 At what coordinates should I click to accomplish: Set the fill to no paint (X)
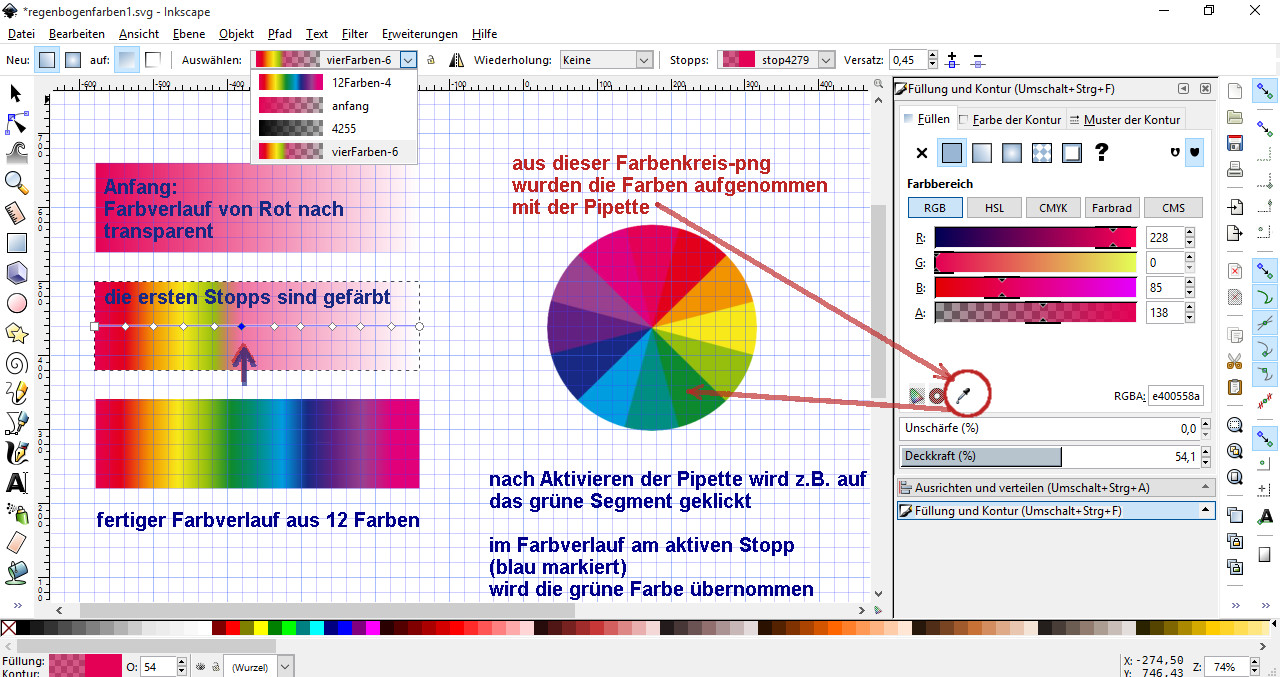coord(922,153)
